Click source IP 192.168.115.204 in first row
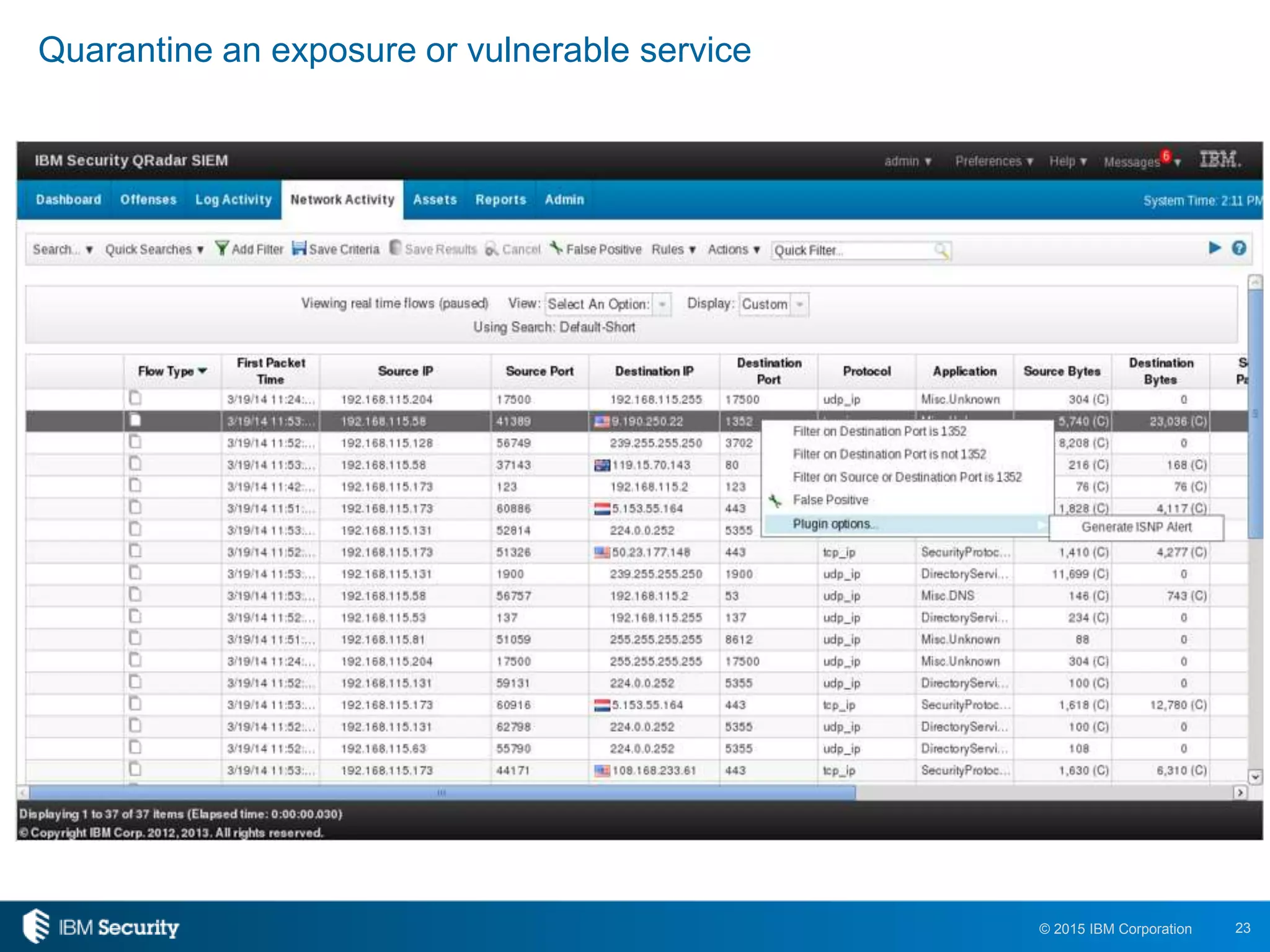The width and height of the screenshot is (1270, 952). pos(386,400)
